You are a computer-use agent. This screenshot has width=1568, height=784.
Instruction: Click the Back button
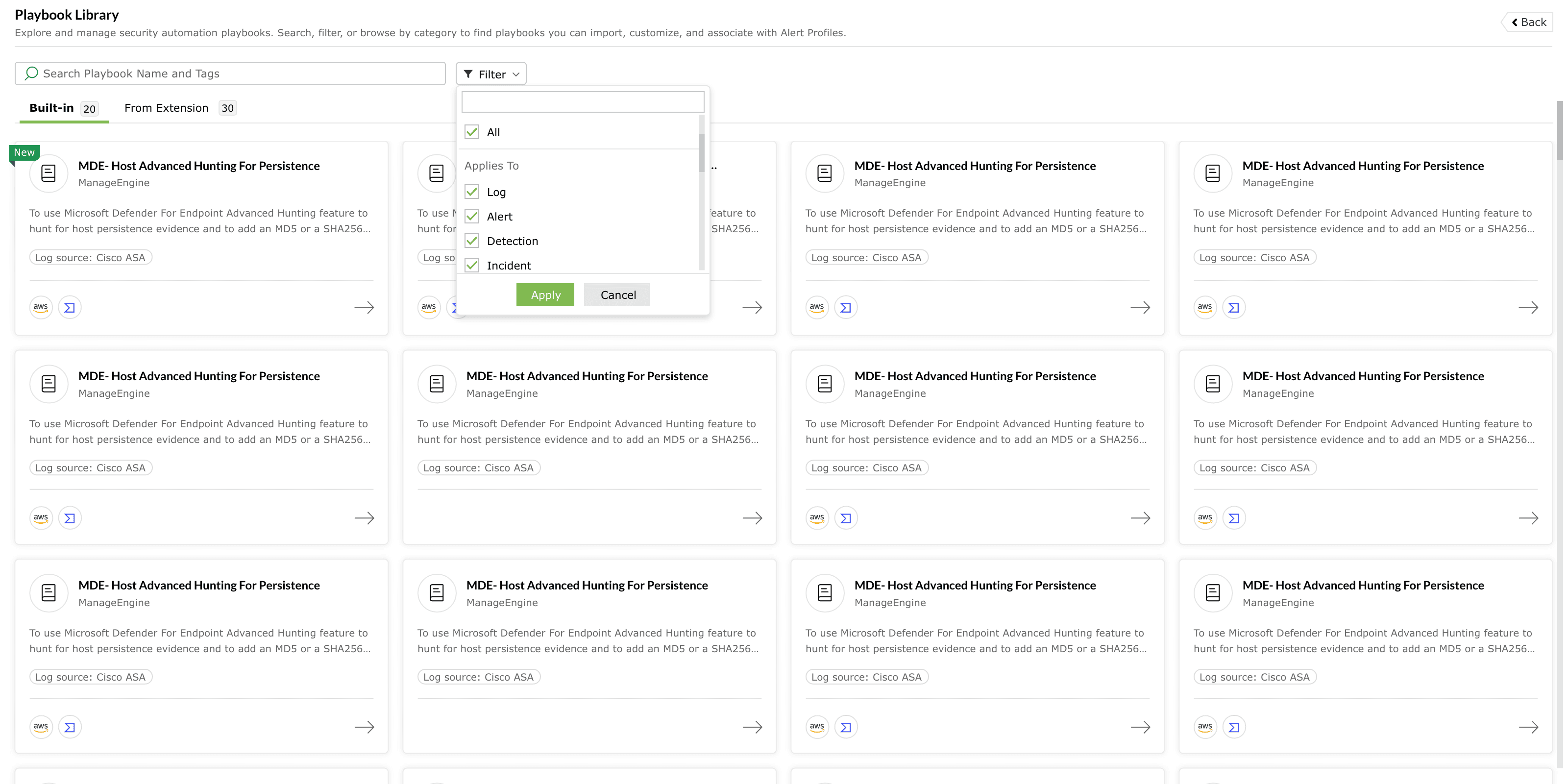[1528, 22]
